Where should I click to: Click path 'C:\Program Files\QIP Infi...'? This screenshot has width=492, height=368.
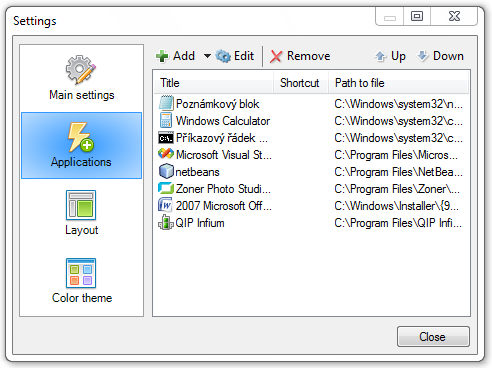pyautogui.click(x=398, y=223)
